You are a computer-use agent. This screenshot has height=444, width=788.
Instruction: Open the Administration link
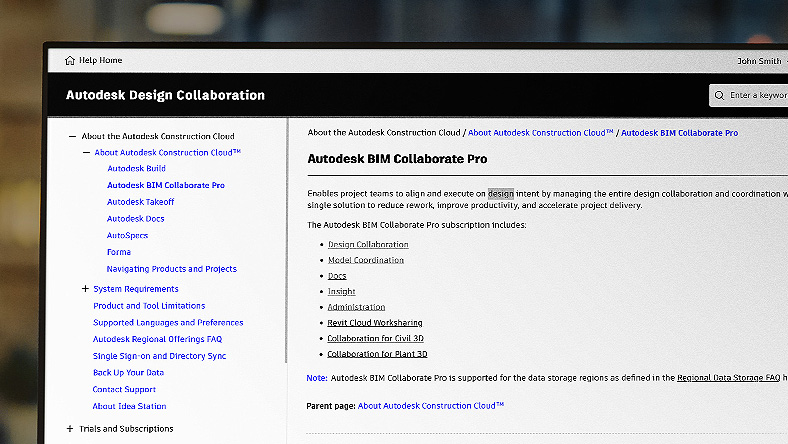356,307
